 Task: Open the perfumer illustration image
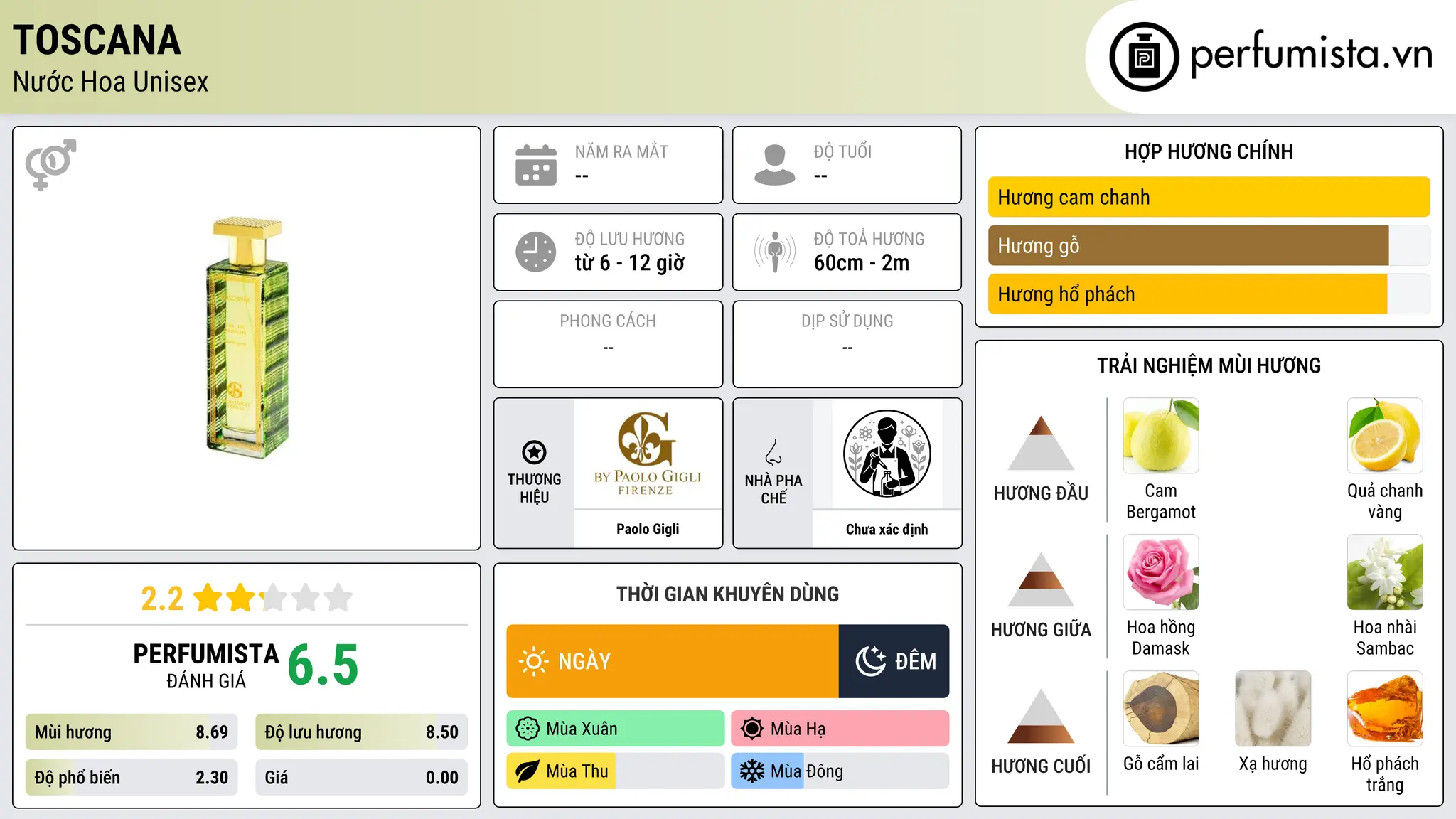(887, 454)
